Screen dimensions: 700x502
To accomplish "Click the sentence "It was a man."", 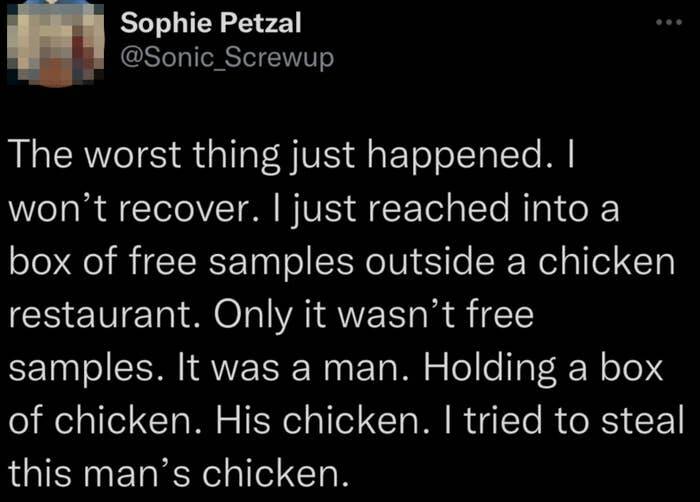I will click(x=310, y=368).
